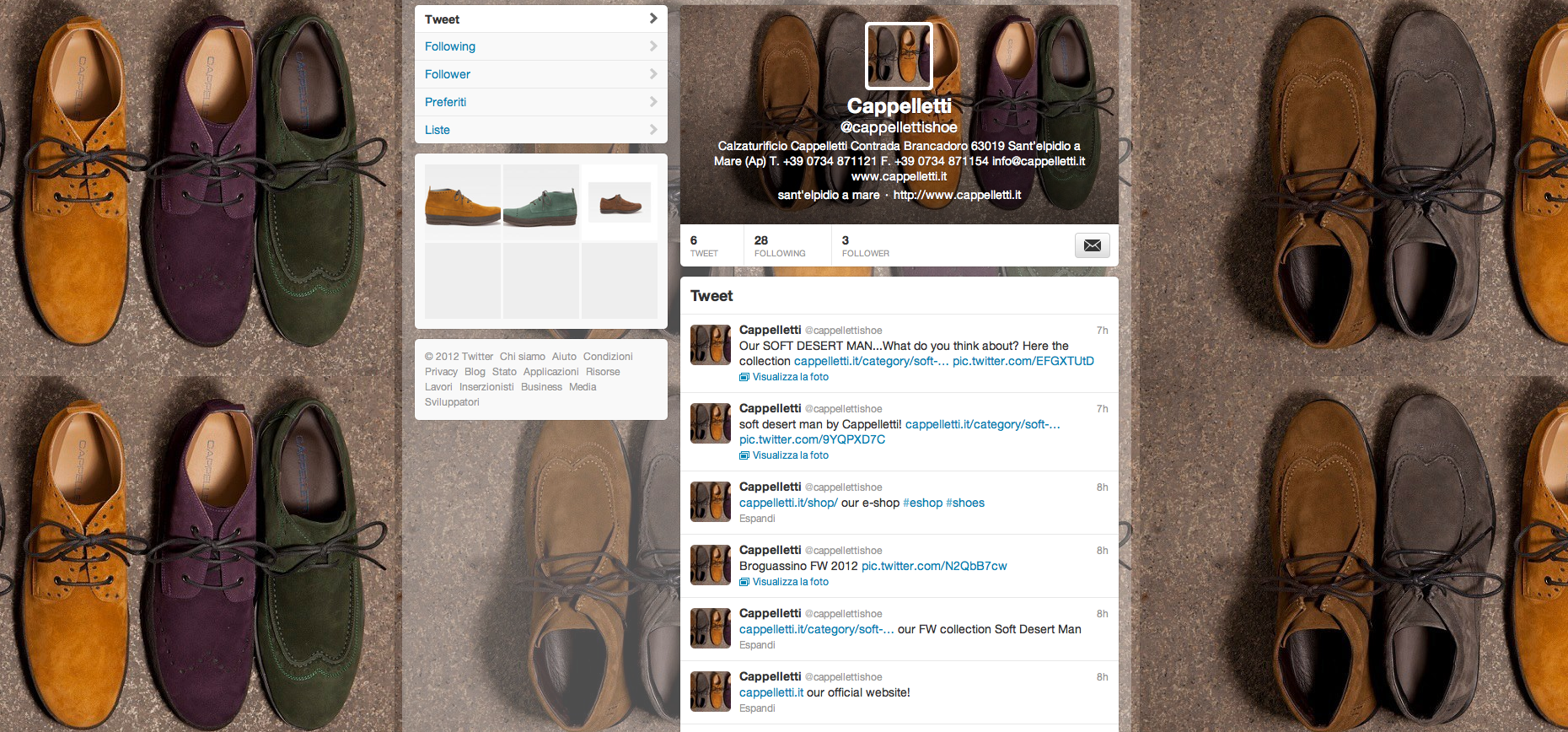Image resolution: width=1568 pixels, height=732 pixels.
Task: Click @cappellettishoe handle in profile header
Action: click(899, 127)
